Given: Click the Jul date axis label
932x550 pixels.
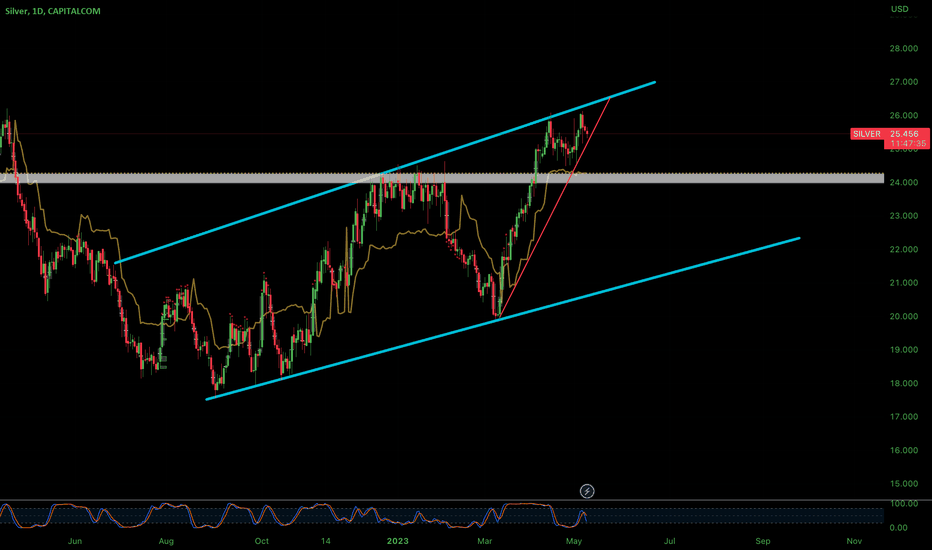Looking at the screenshot, I should pos(670,541).
